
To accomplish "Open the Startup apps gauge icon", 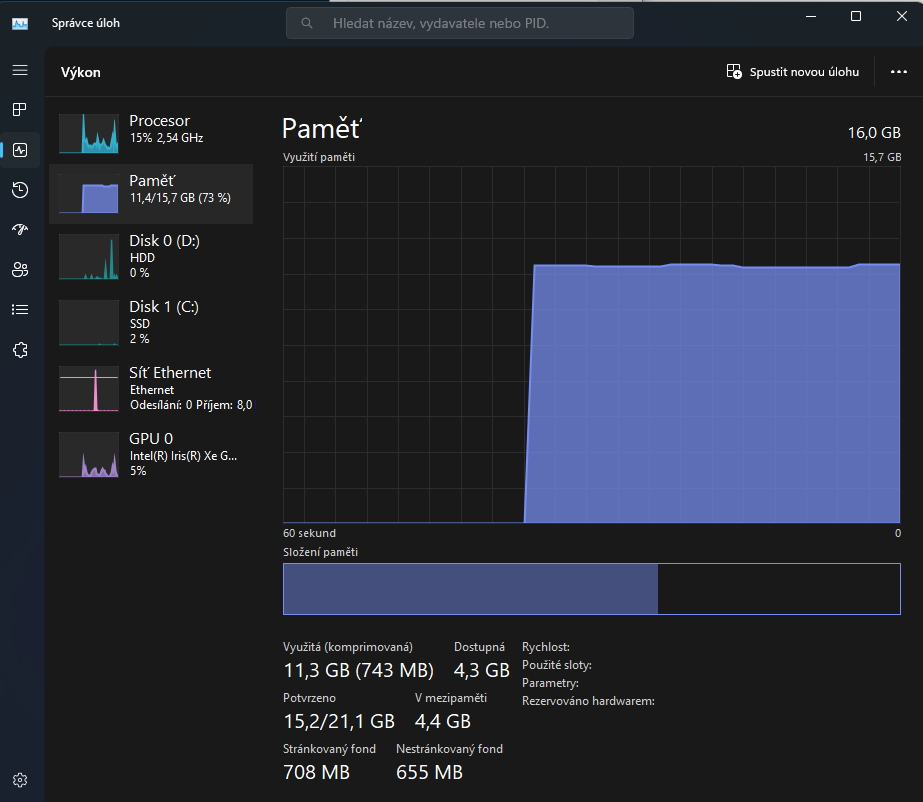I will pos(20,229).
